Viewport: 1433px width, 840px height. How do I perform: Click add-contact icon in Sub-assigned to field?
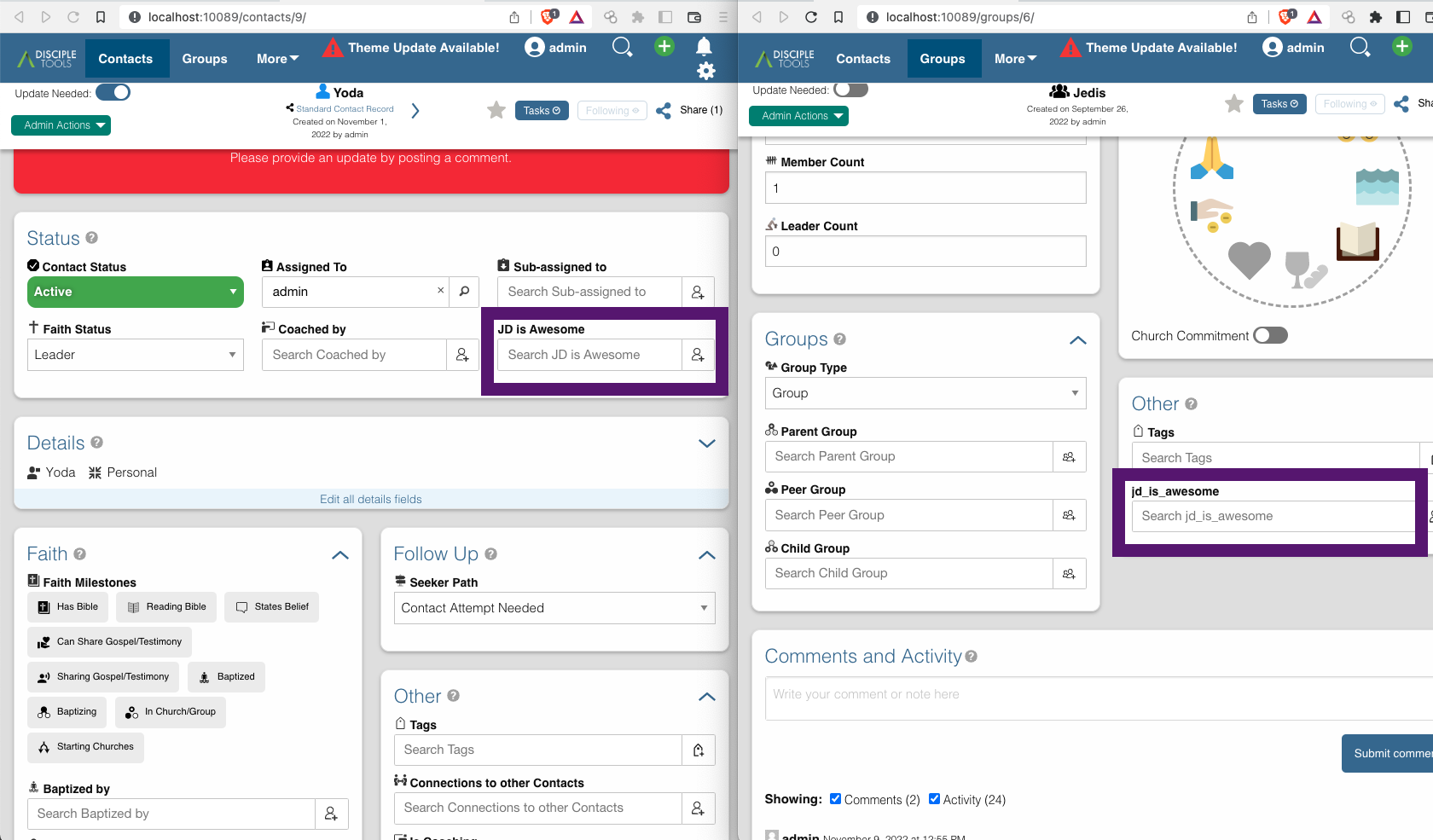pyautogui.click(x=698, y=292)
